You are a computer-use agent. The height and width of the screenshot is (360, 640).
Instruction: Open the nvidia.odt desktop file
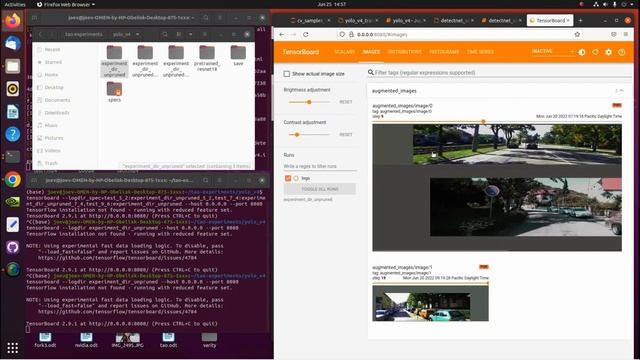86,340
